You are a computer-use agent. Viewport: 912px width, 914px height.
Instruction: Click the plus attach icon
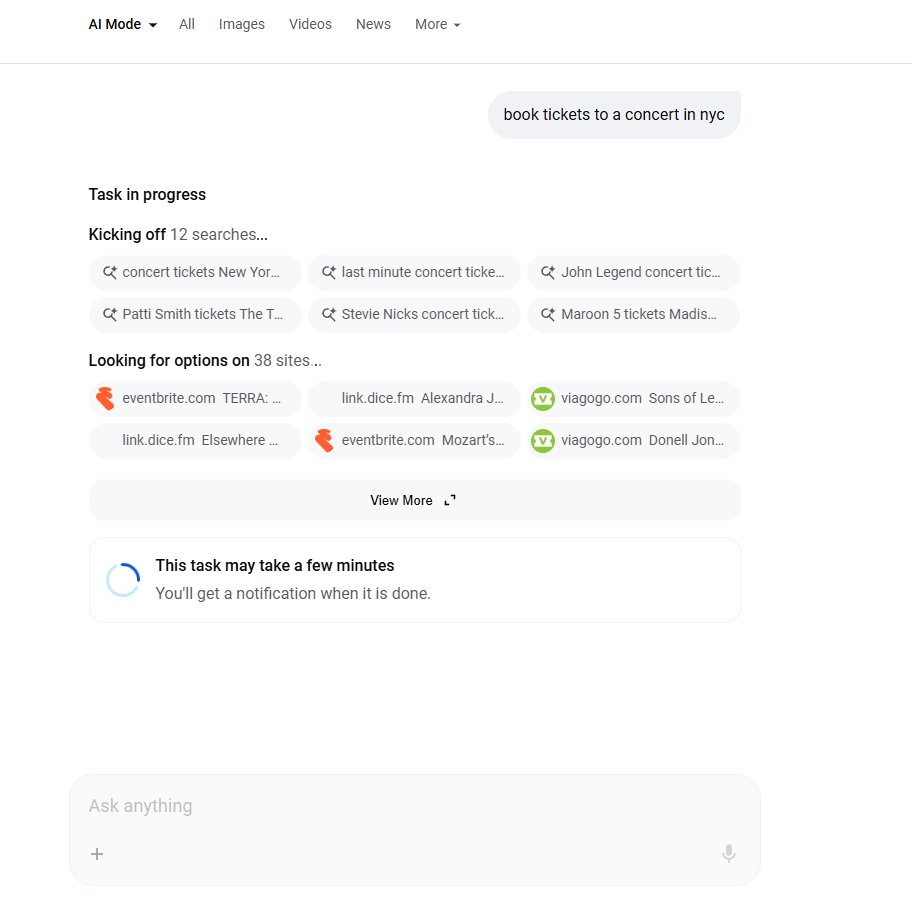pyautogui.click(x=97, y=854)
